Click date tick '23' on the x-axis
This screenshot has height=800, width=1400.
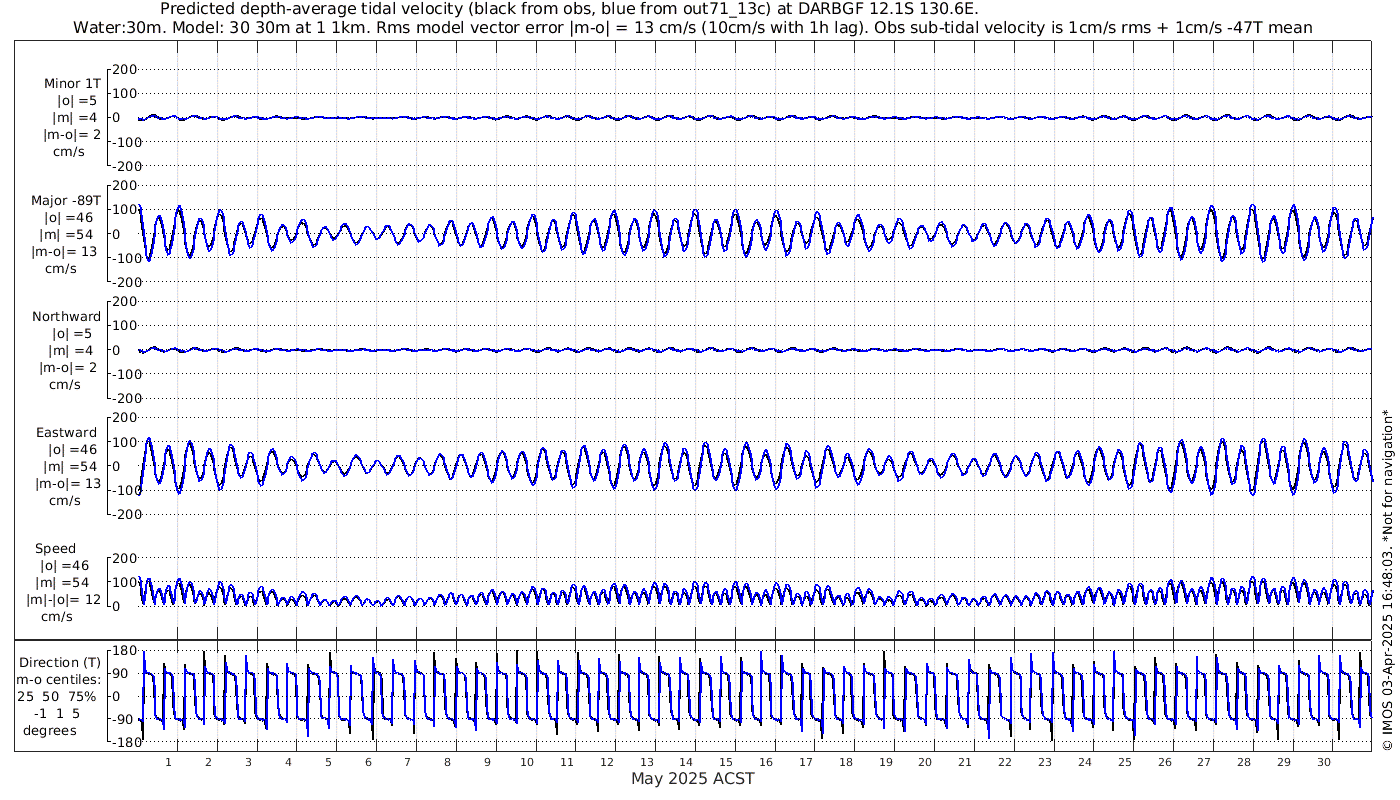pyautogui.click(x=1045, y=762)
